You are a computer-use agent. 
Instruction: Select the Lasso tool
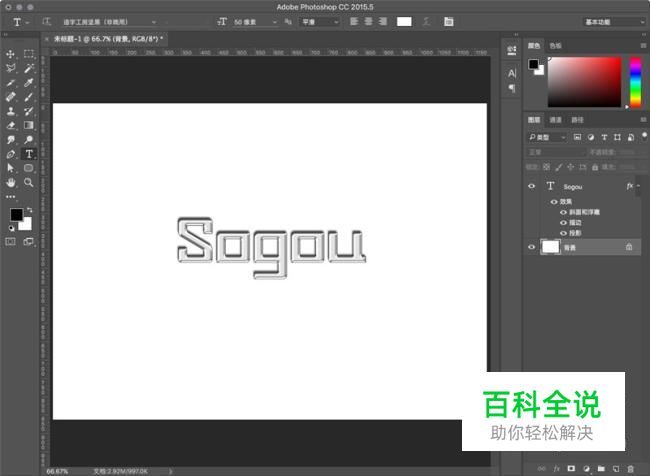pyautogui.click(x=11, y=68)
